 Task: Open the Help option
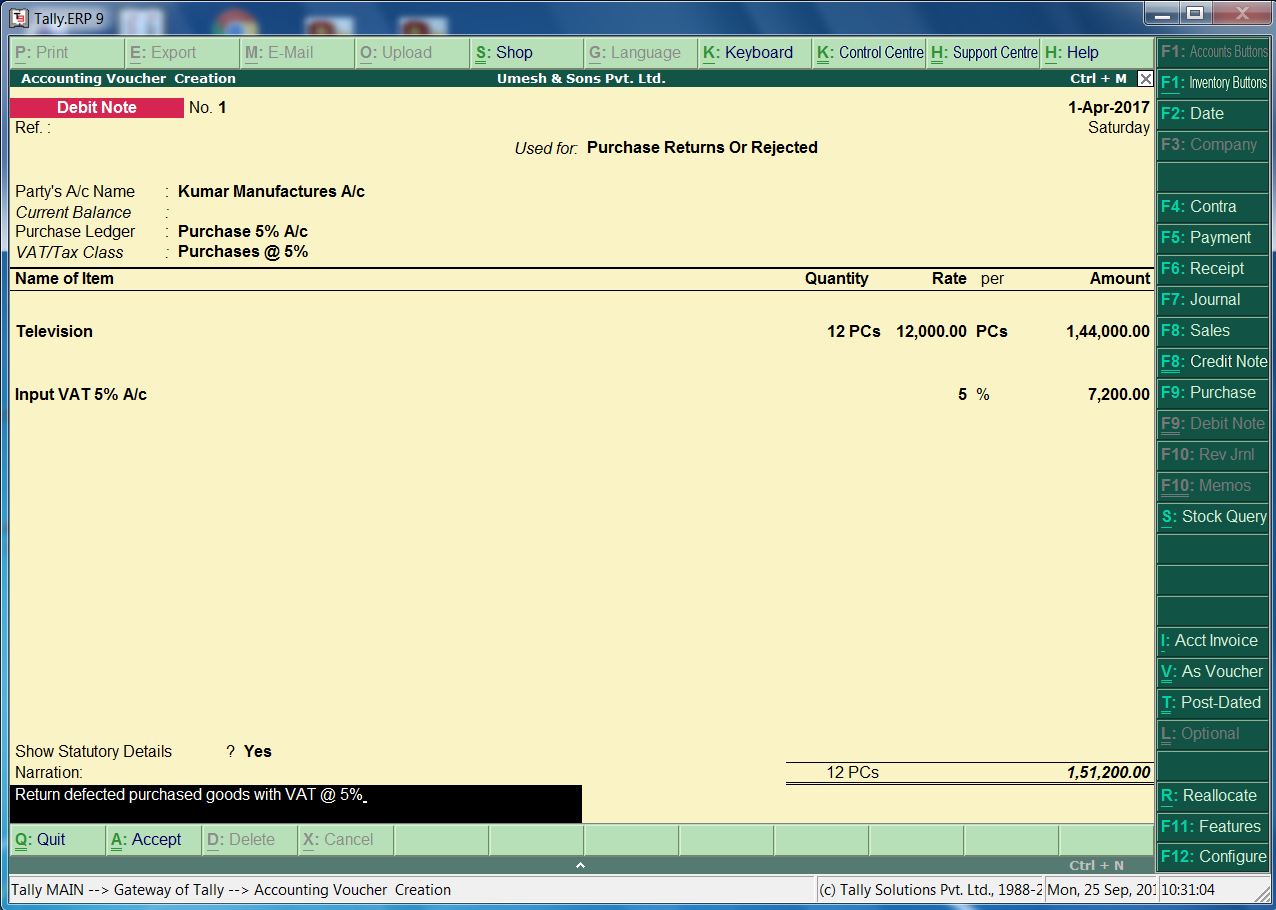(1097, 53)
